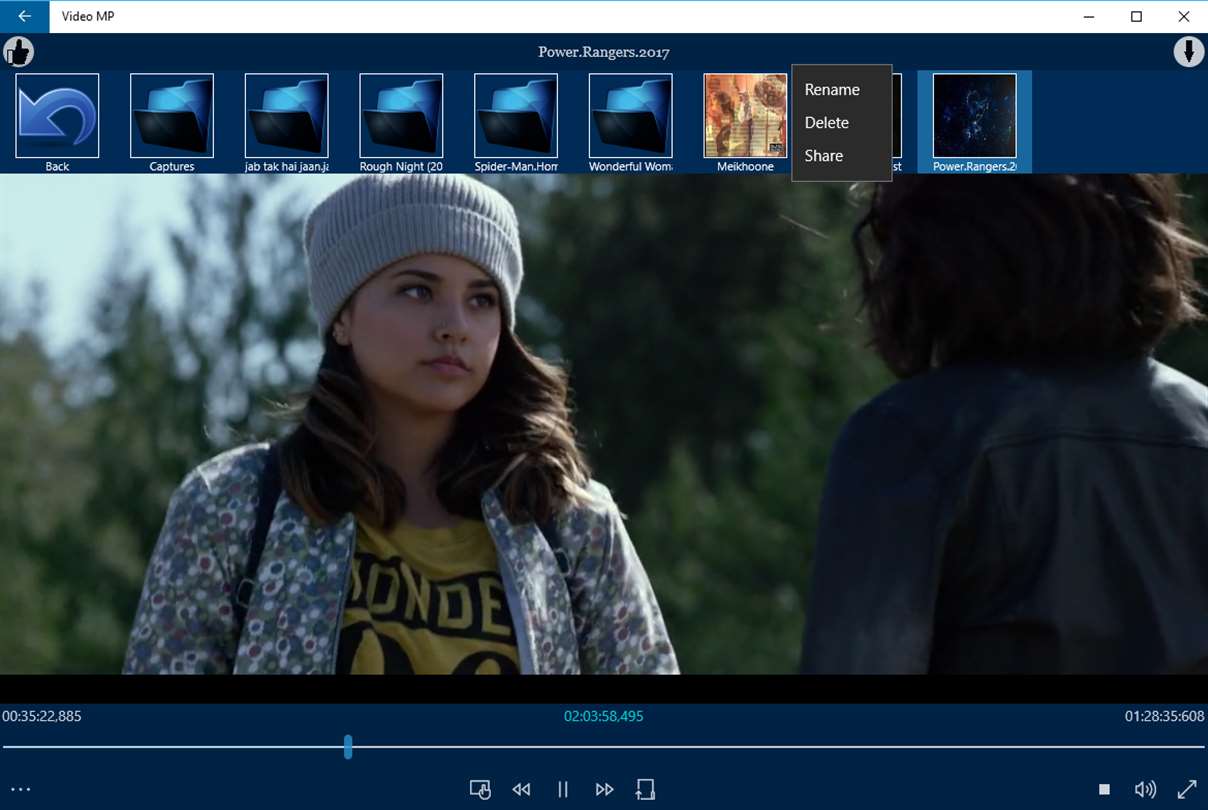Open the three-dots more options menu

[21, 789]
